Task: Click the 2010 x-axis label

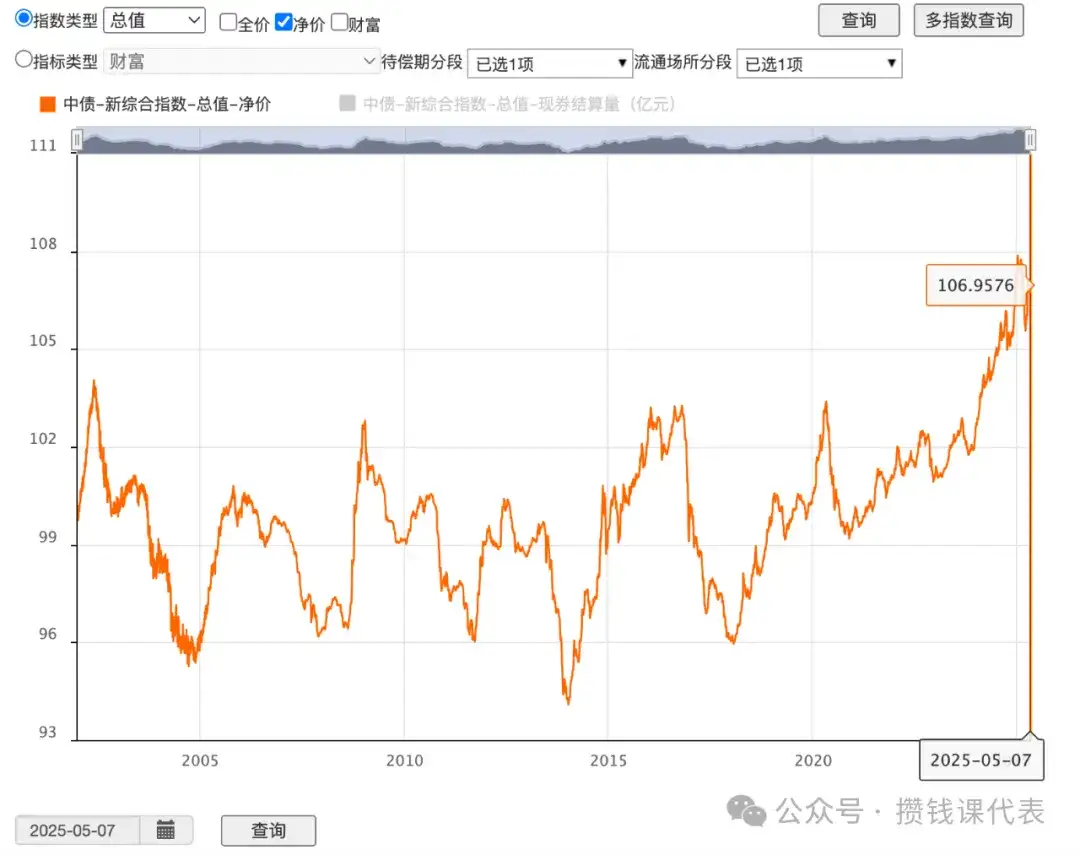Action: click(404, 761)
